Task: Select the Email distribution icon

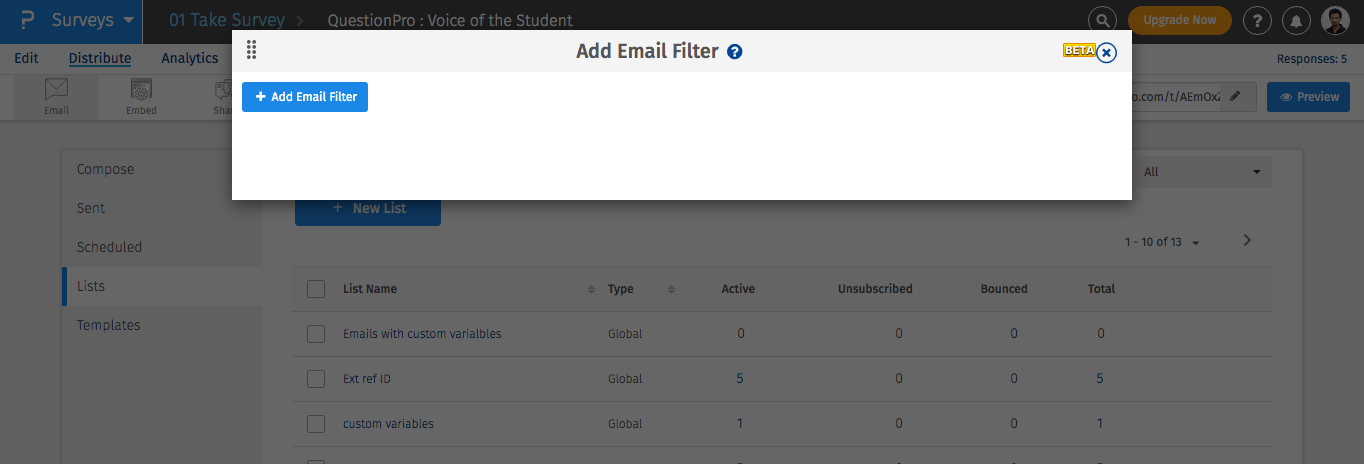Action: click(56, 96)
